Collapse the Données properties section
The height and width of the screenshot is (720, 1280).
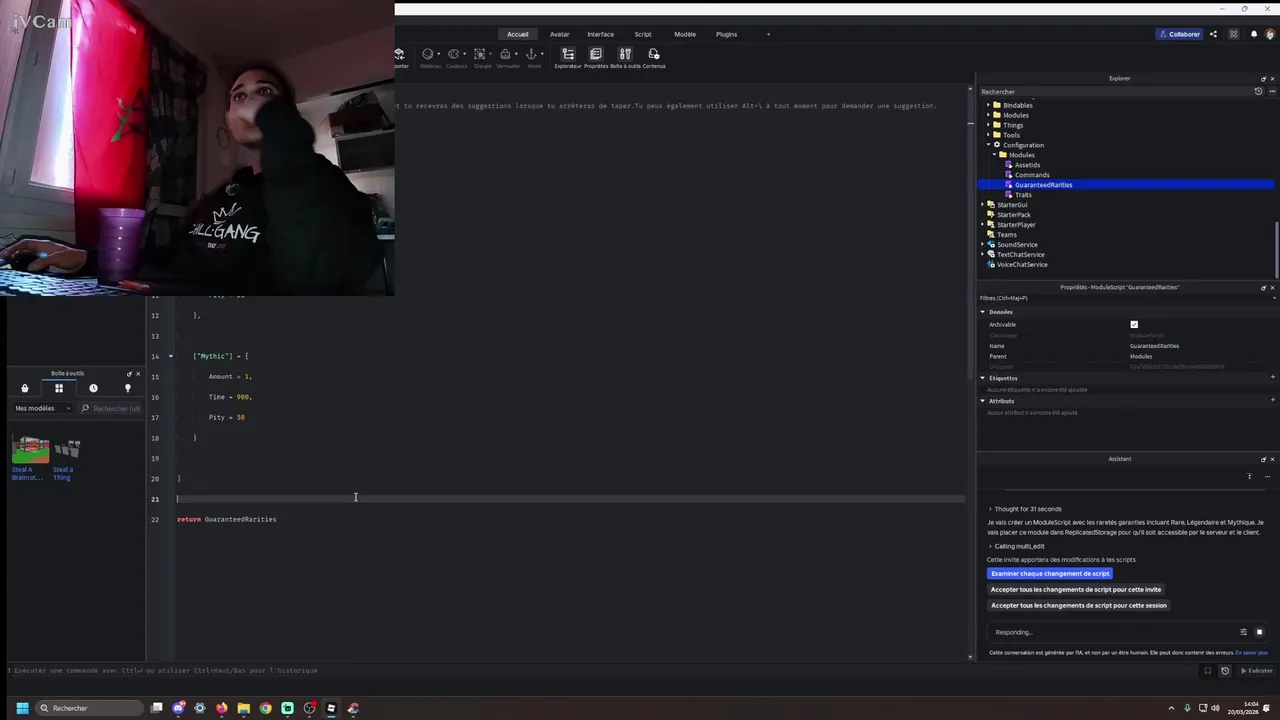click(983, 312)
